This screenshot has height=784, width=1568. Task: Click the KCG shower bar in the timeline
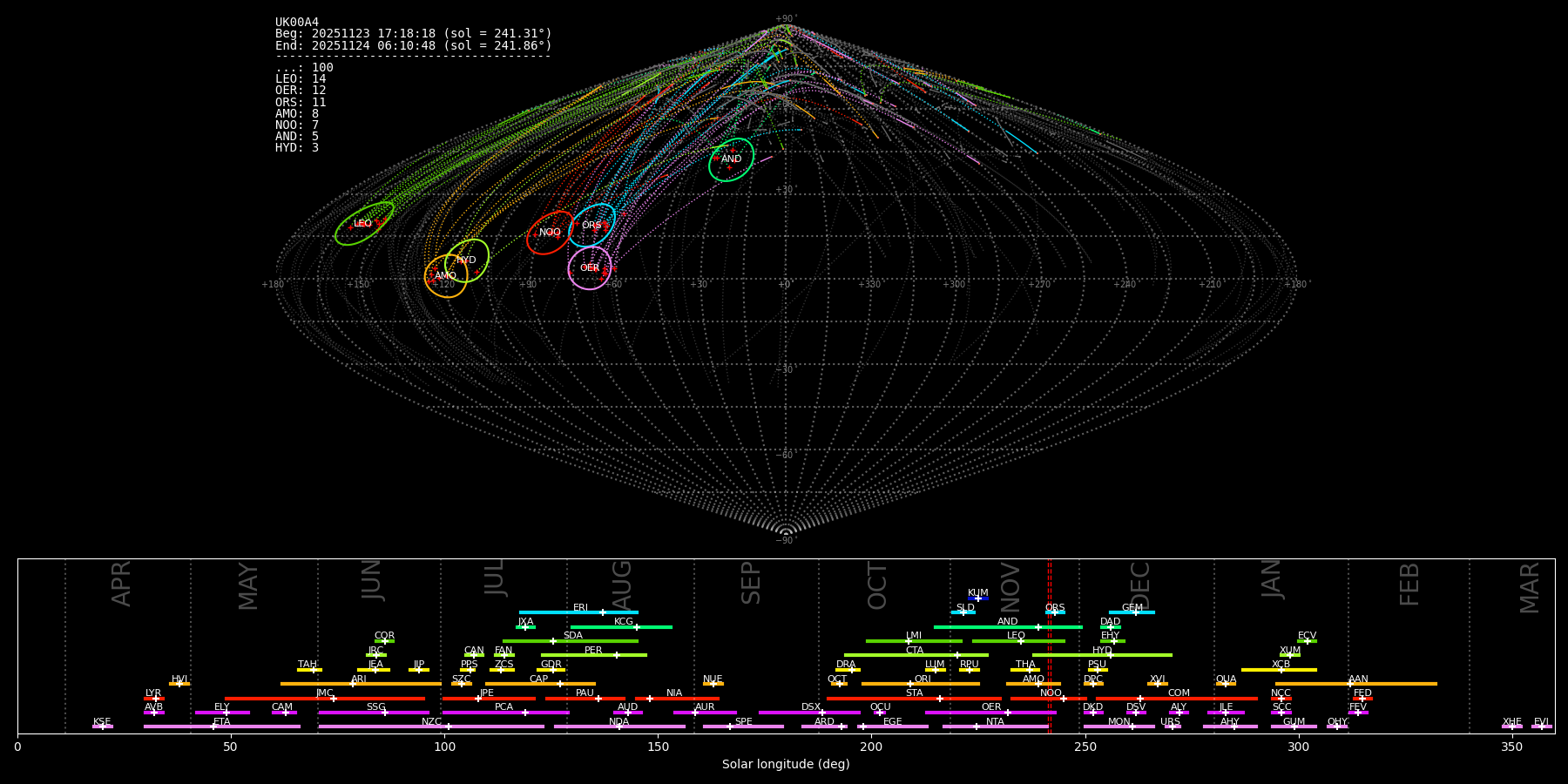[621, 627]
